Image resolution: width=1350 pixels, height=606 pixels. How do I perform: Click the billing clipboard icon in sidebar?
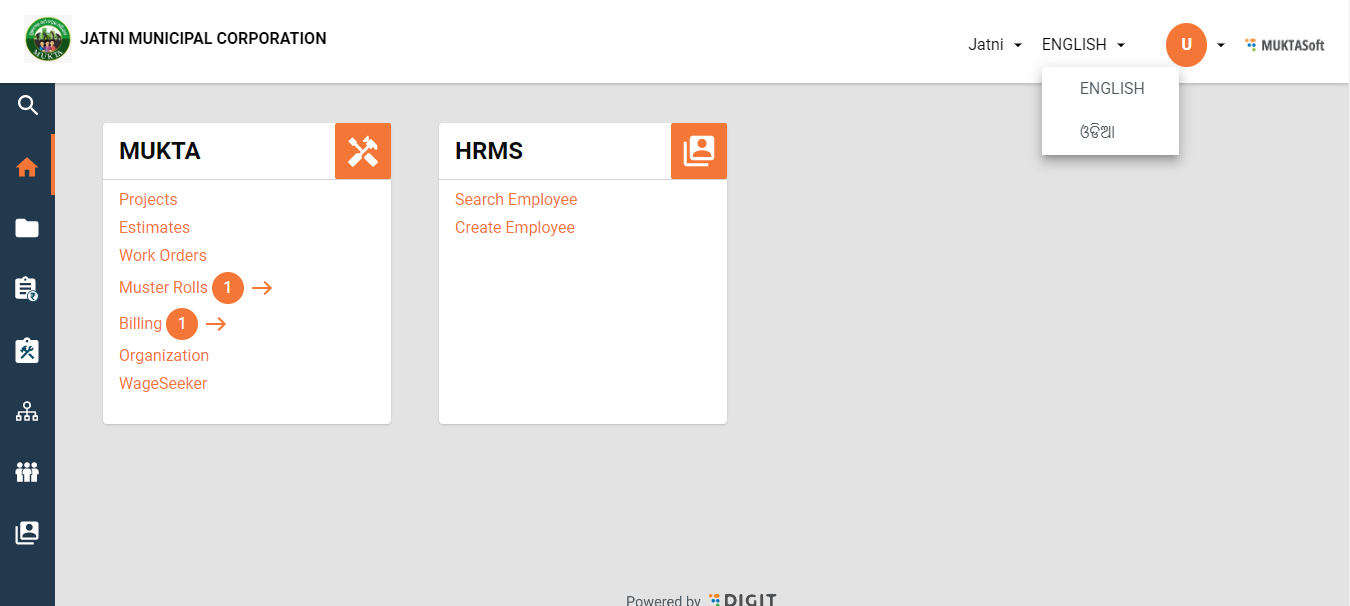(x=27, y=289)
